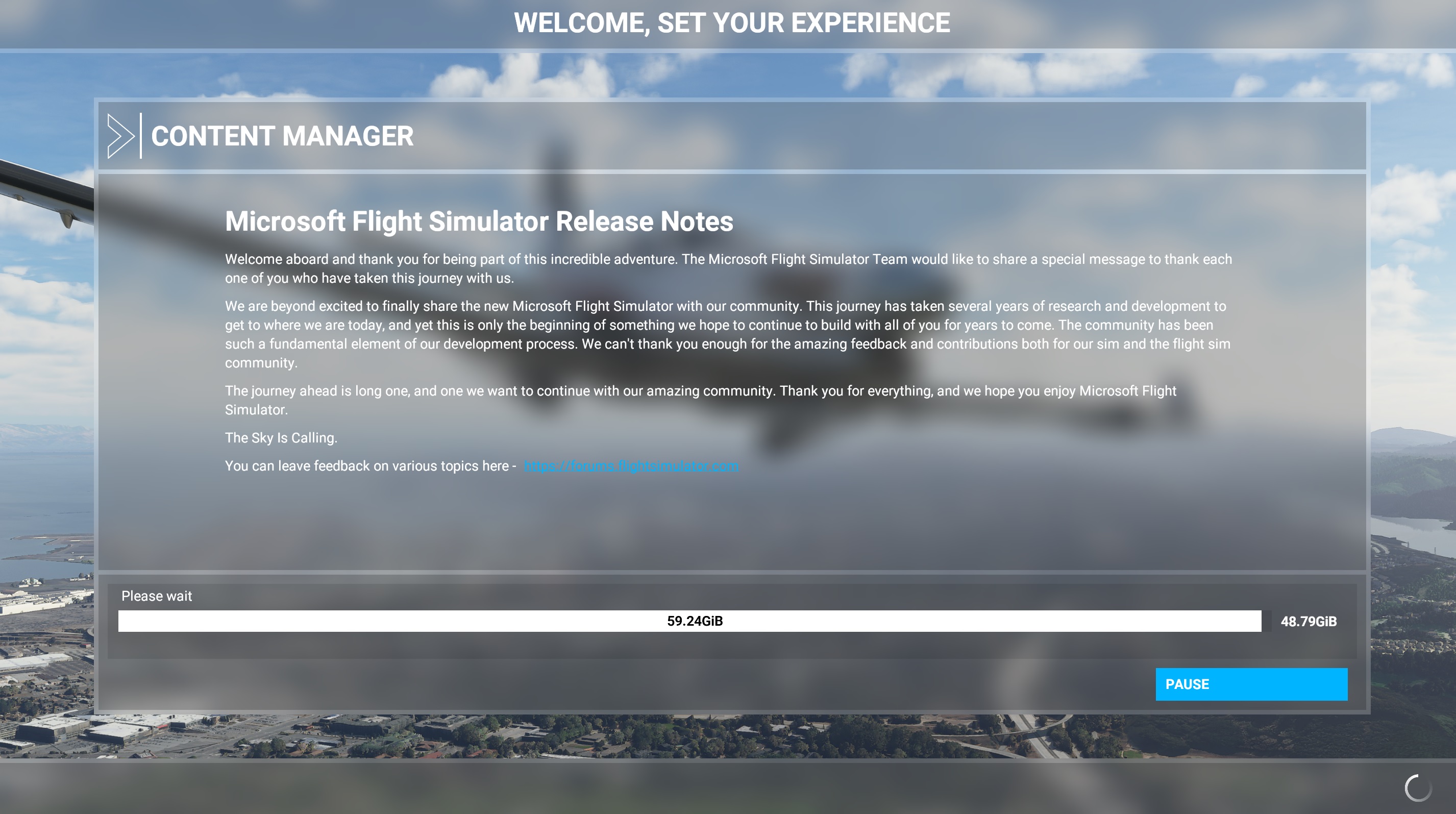1456x814 pixels.
Task: Click the Please wait status text area
Action: pos(155,596)
